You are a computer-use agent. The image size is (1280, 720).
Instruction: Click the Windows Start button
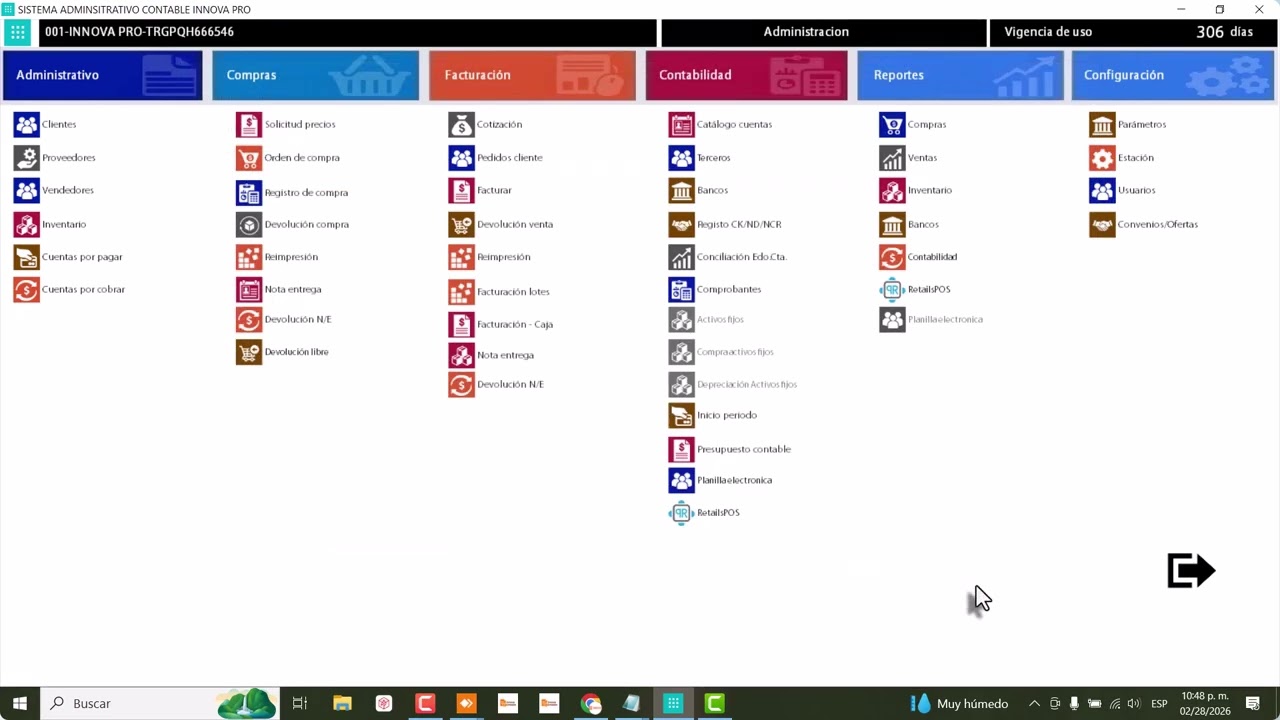click(19, 704)
